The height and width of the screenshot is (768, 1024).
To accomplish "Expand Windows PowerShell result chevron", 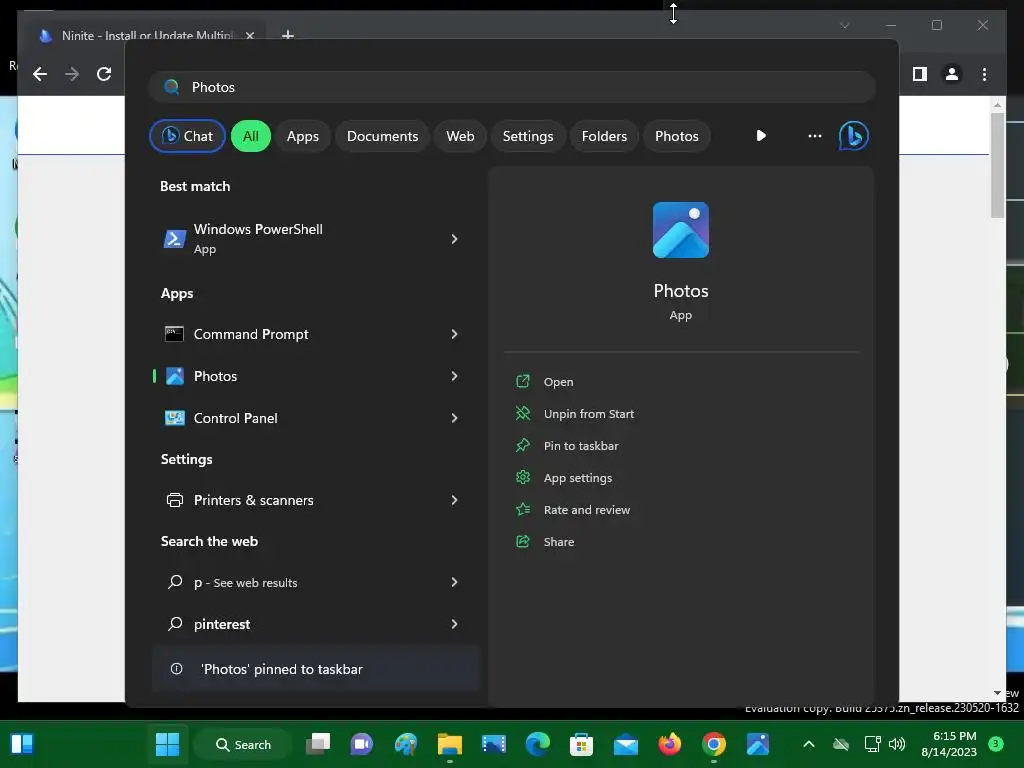I will tap(455, 239).
